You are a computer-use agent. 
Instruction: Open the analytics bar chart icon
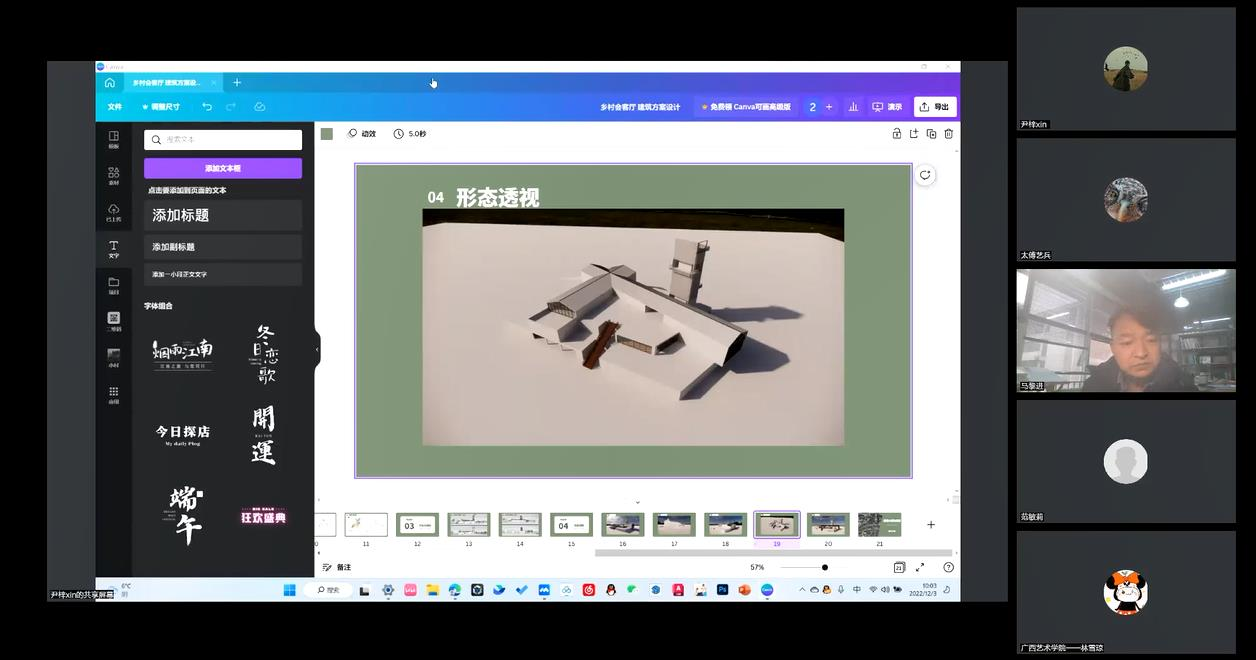[x=853, y=107]
